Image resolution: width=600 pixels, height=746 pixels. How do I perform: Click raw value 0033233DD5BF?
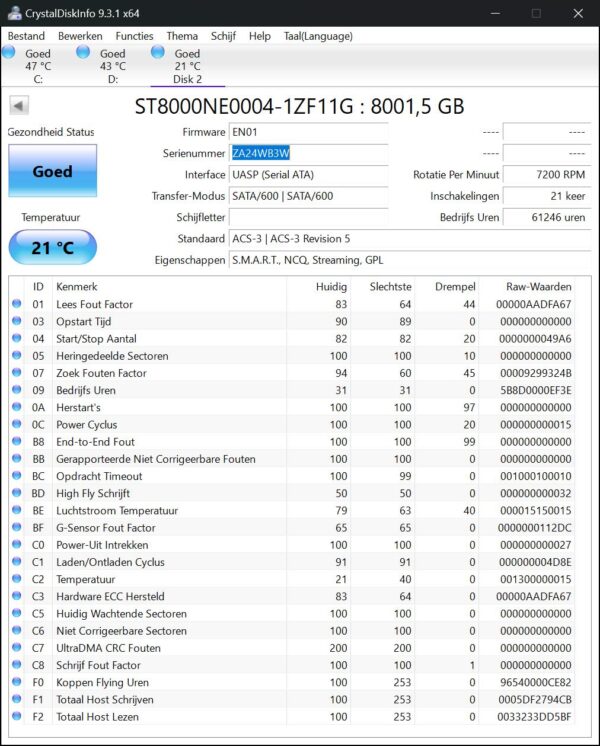click(x=534, y=717)
